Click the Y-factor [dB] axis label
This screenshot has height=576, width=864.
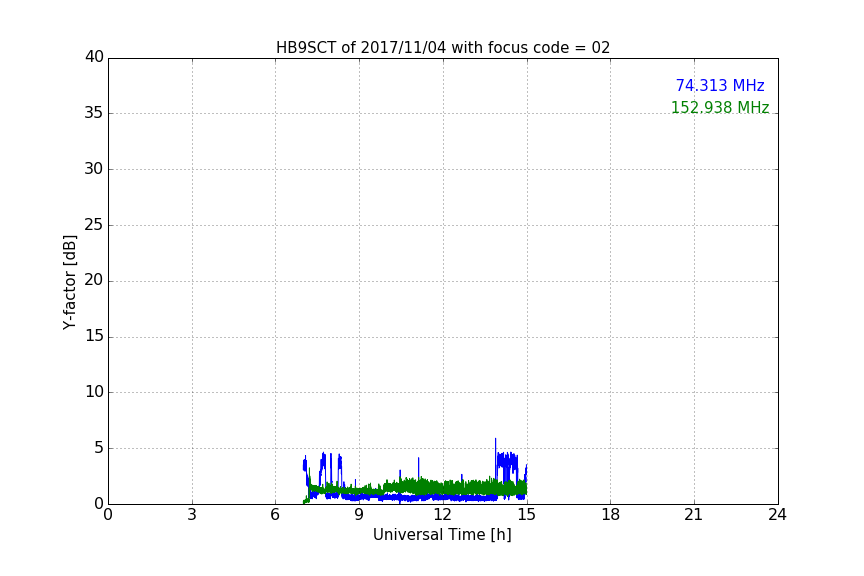click(x=69, y=282)
